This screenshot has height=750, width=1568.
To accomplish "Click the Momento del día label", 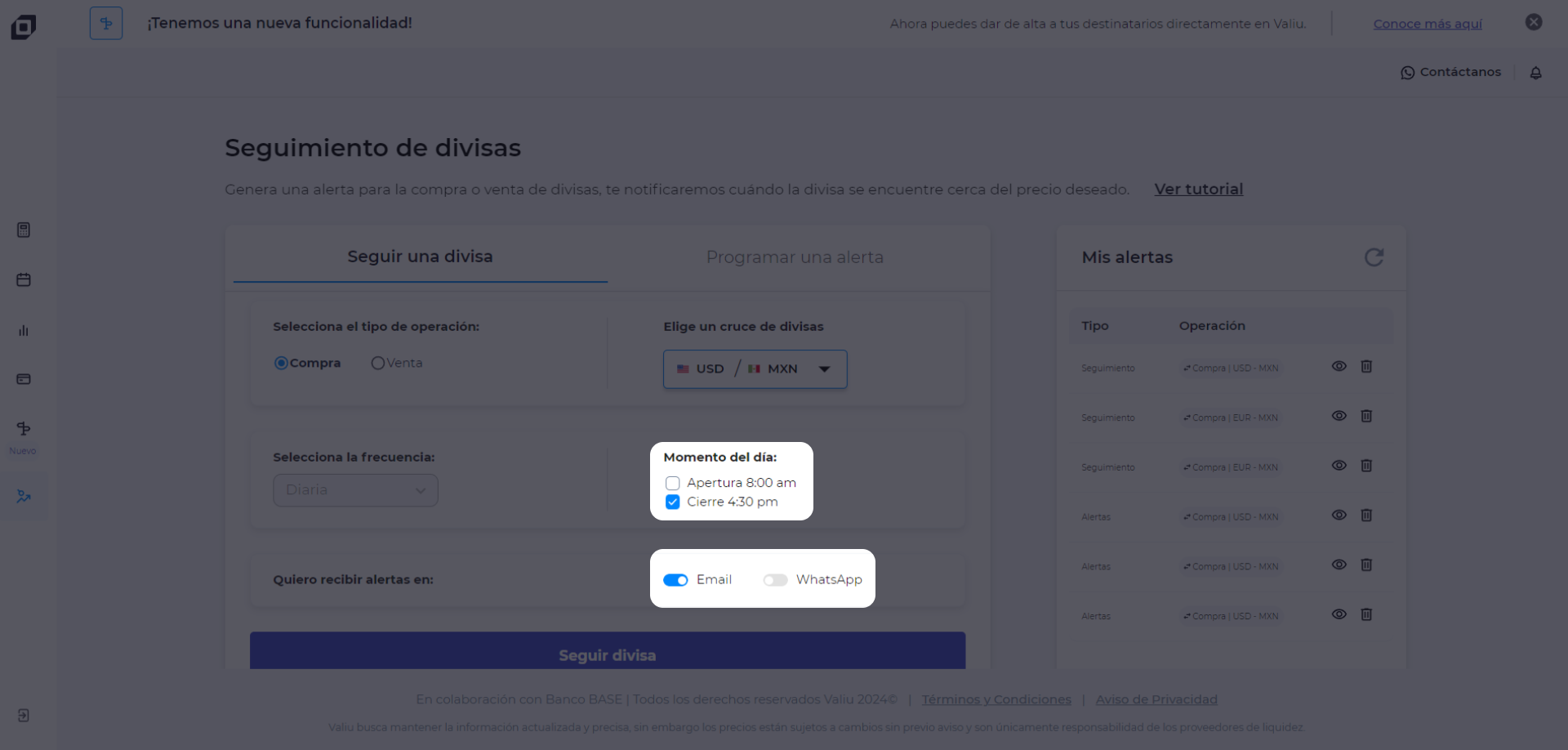I will coord(719,458).
